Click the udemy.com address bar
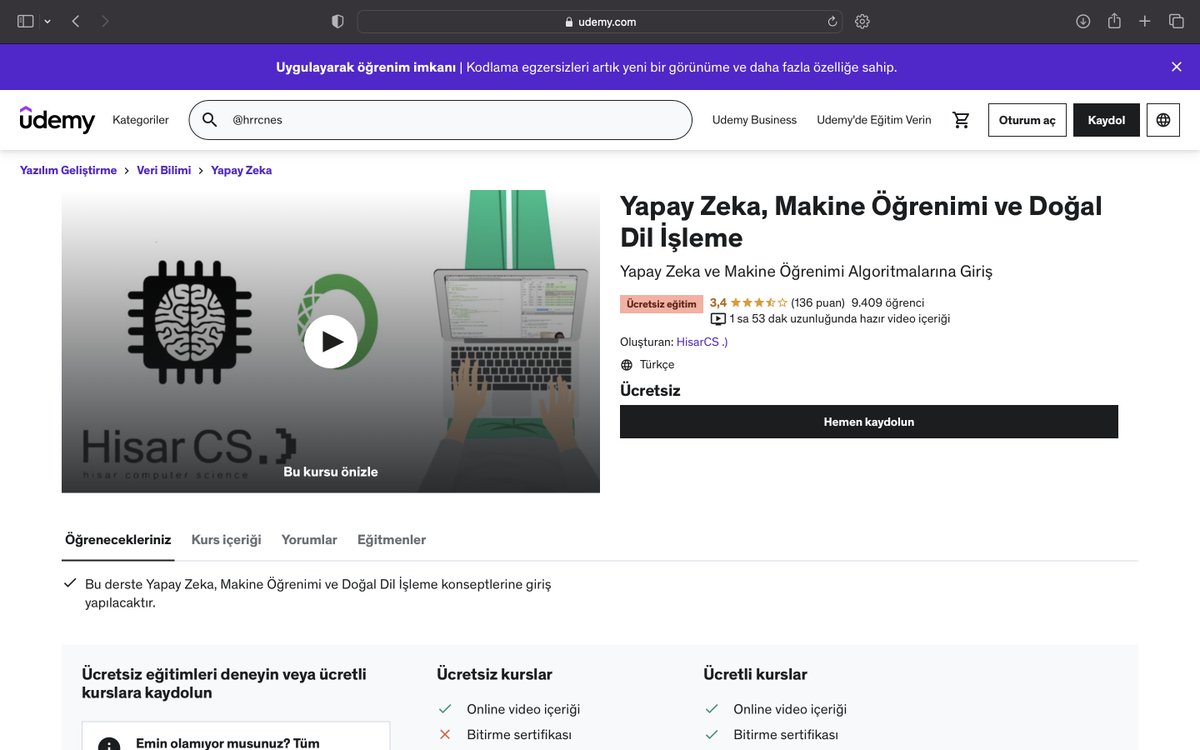This screenshot has width=1200, height=750. tap(599, 21)
